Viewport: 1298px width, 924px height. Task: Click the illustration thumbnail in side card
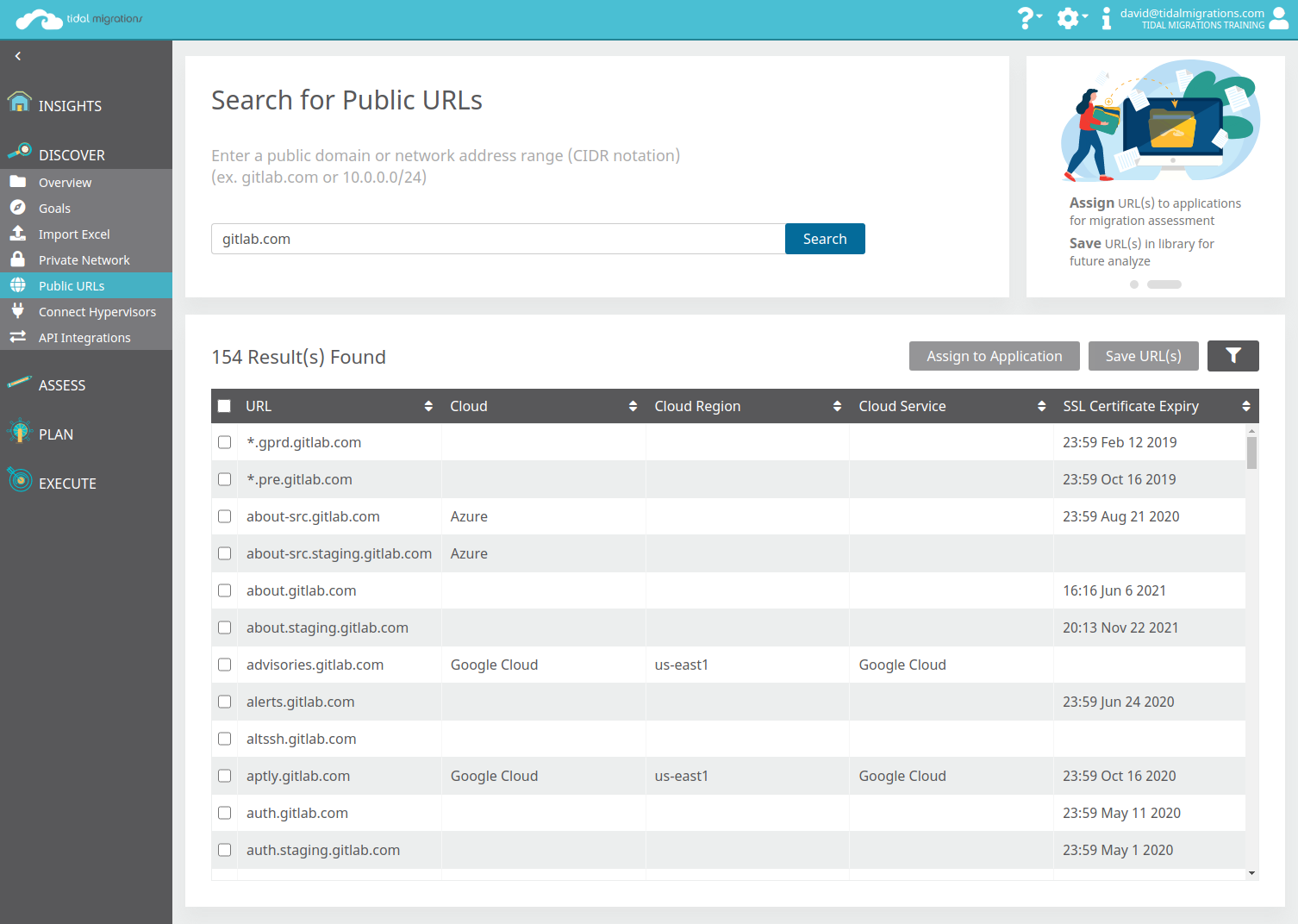[x=1160, y=121]
